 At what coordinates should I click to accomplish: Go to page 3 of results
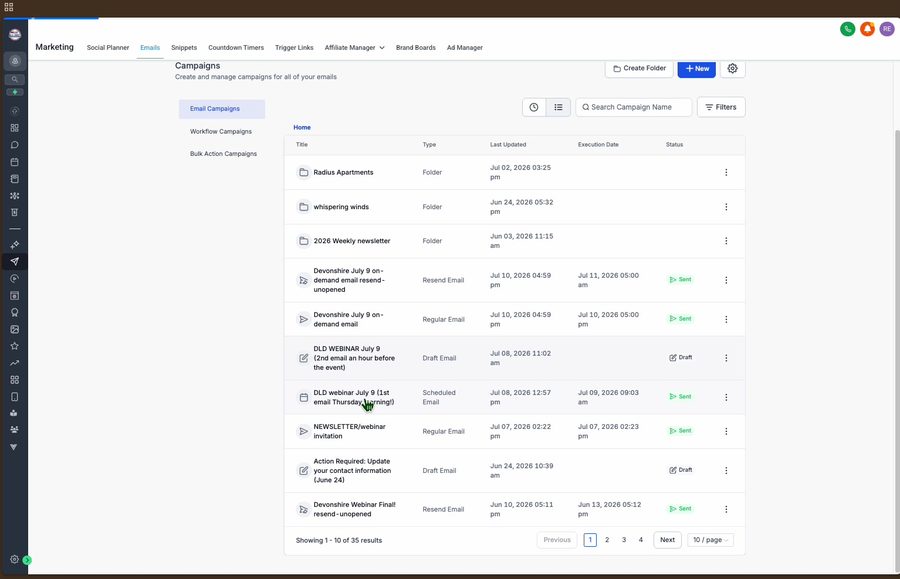(624, 540)
